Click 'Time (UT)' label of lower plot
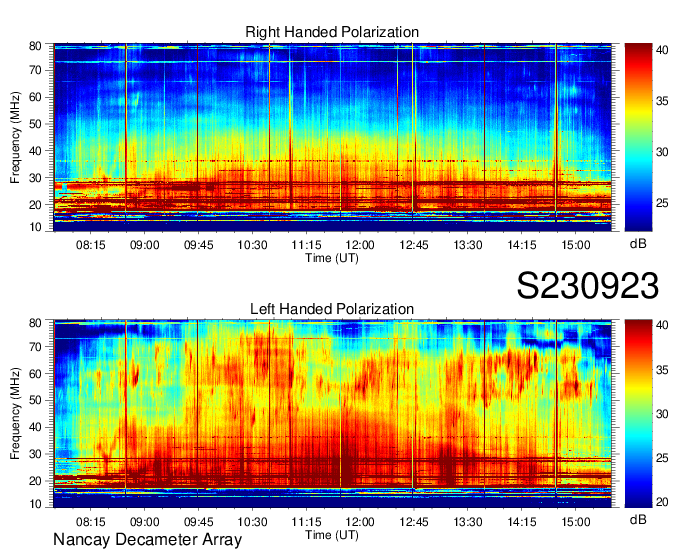Screen dimensions: 680x552 [332, 535]
